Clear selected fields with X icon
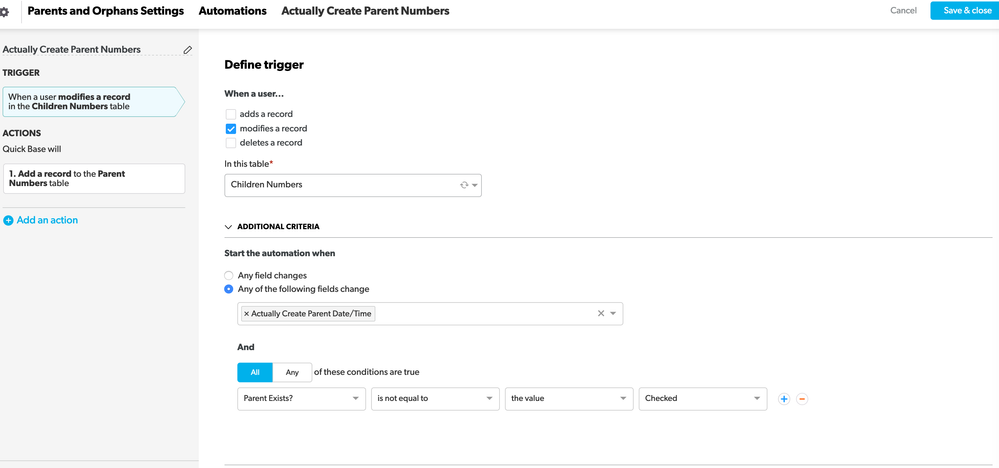 click(x=601, y=313)
